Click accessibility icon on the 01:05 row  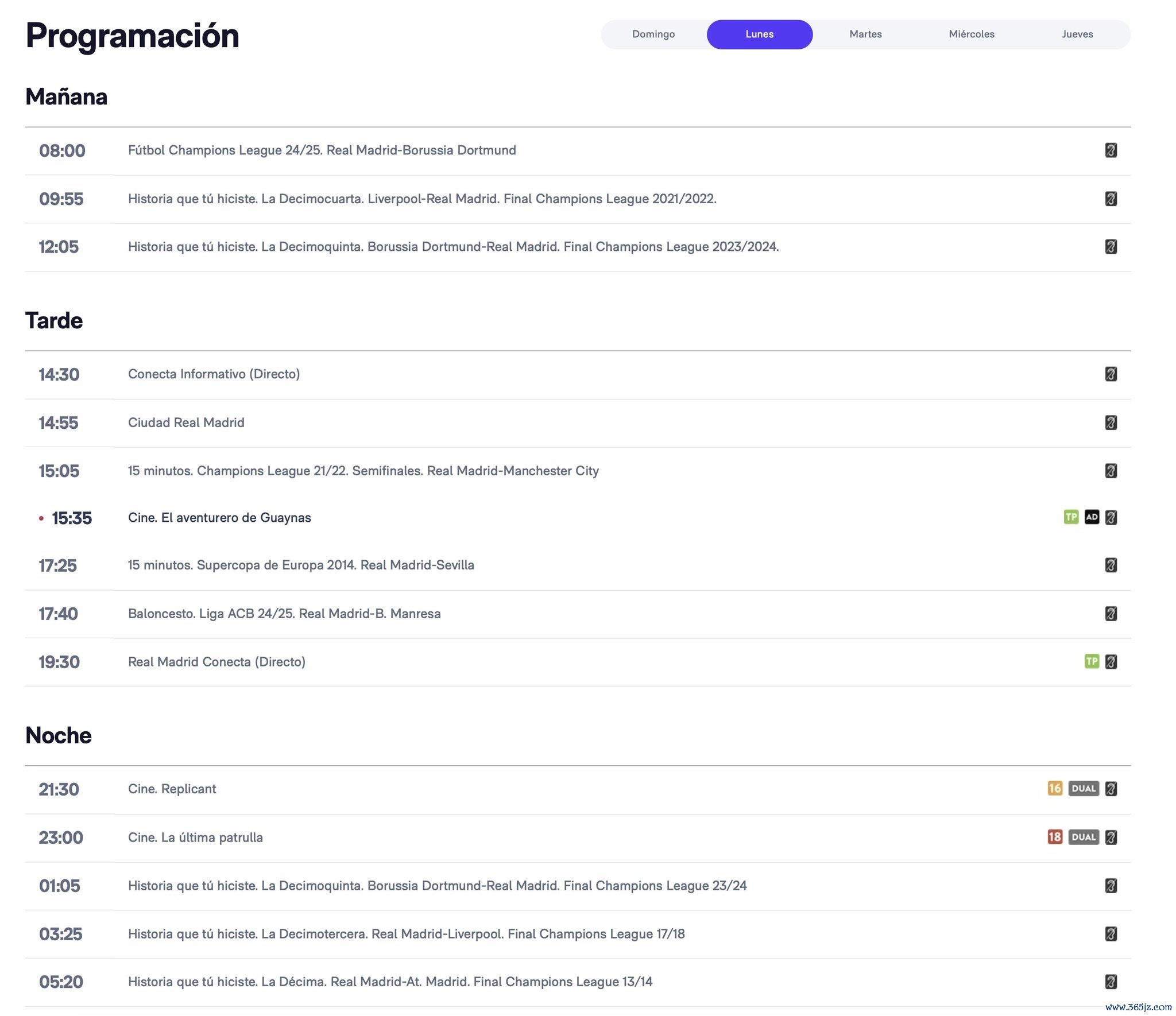[1111, 886]
